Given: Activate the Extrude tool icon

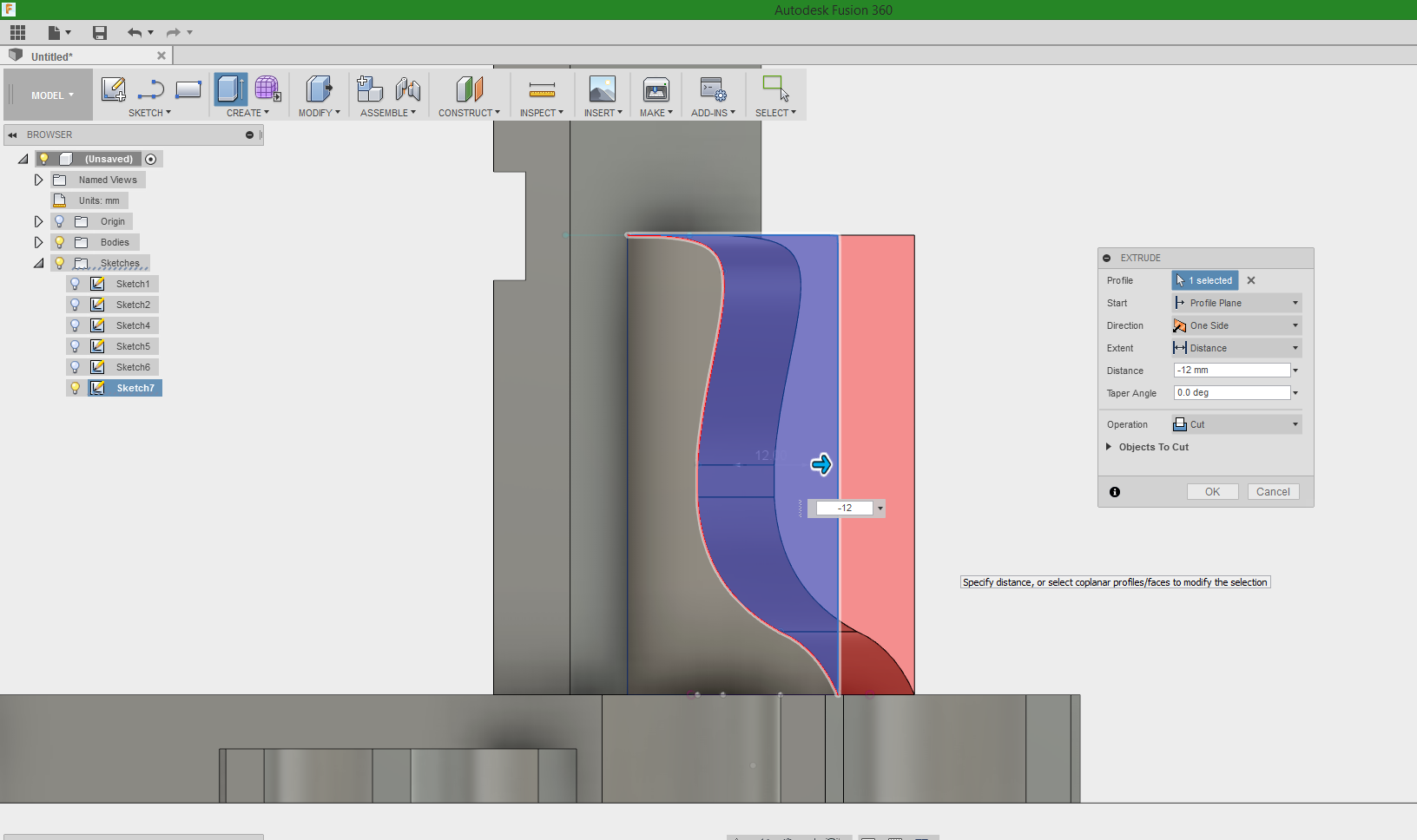Looking at the screenshot, I should tap(231, 89).
